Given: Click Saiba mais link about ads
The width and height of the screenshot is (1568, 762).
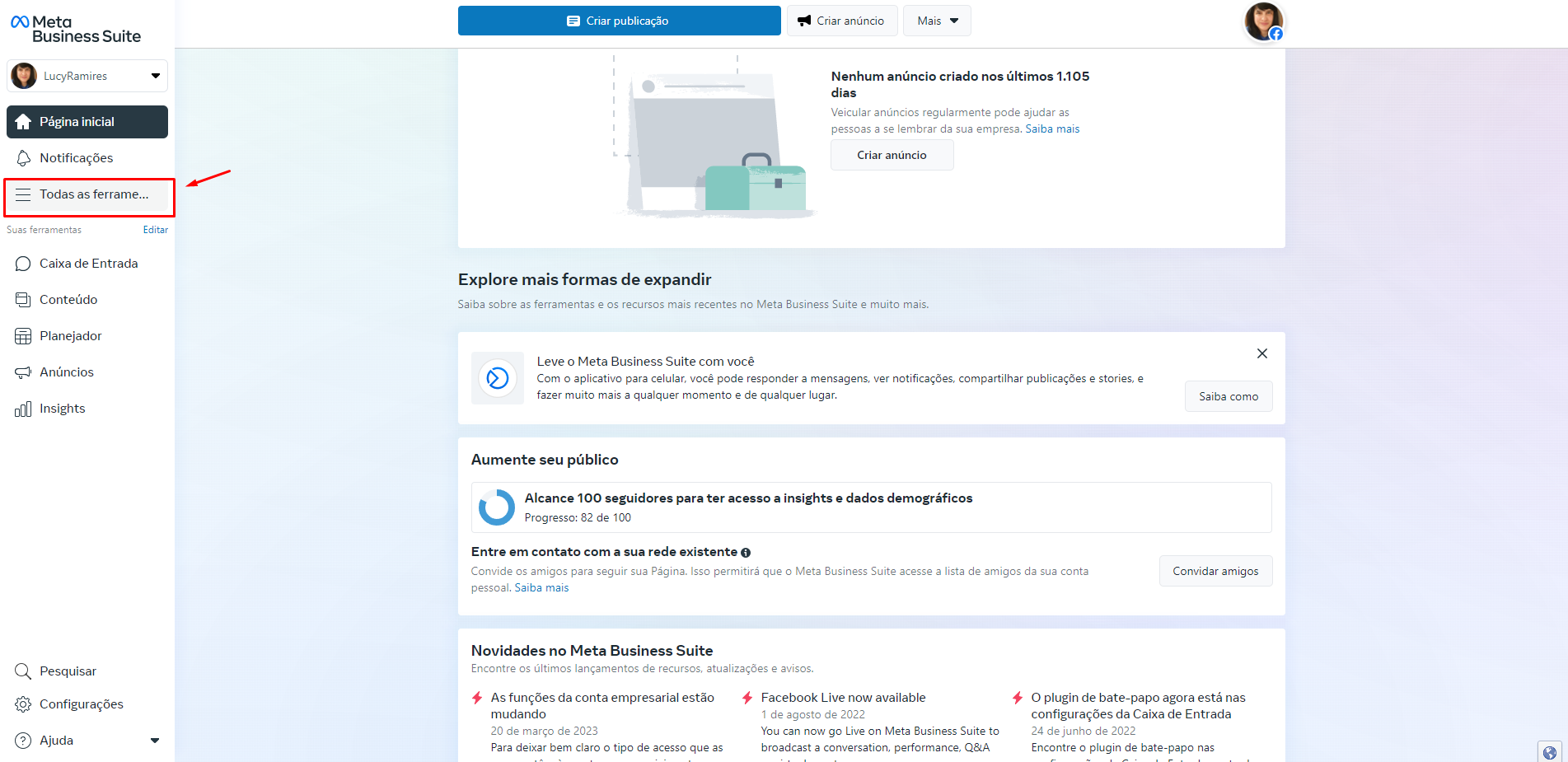Looking at the screenshot, I should click(x=1052, y=129).
